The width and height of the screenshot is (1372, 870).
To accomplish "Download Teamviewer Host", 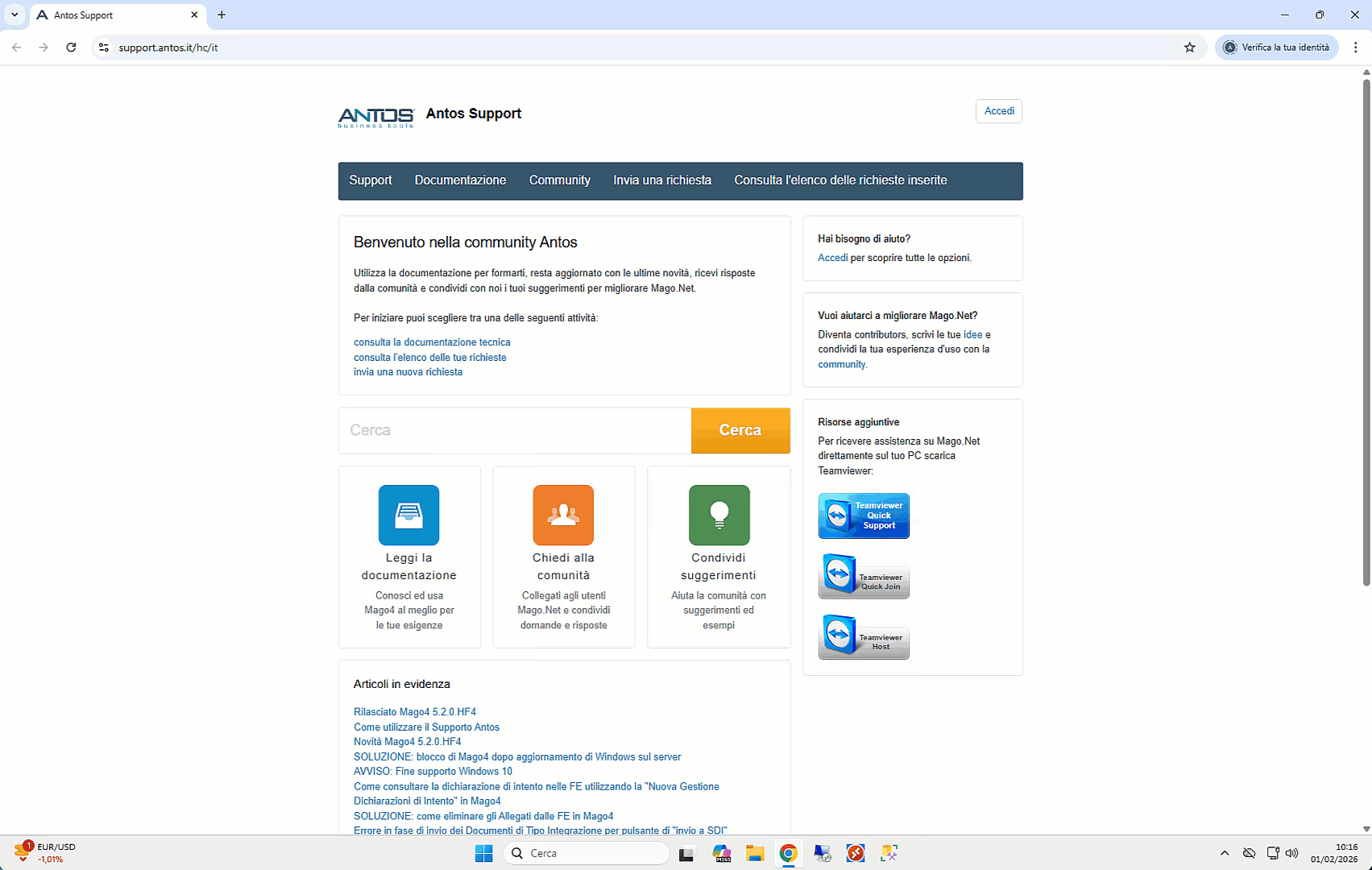I will coord(864,636).
